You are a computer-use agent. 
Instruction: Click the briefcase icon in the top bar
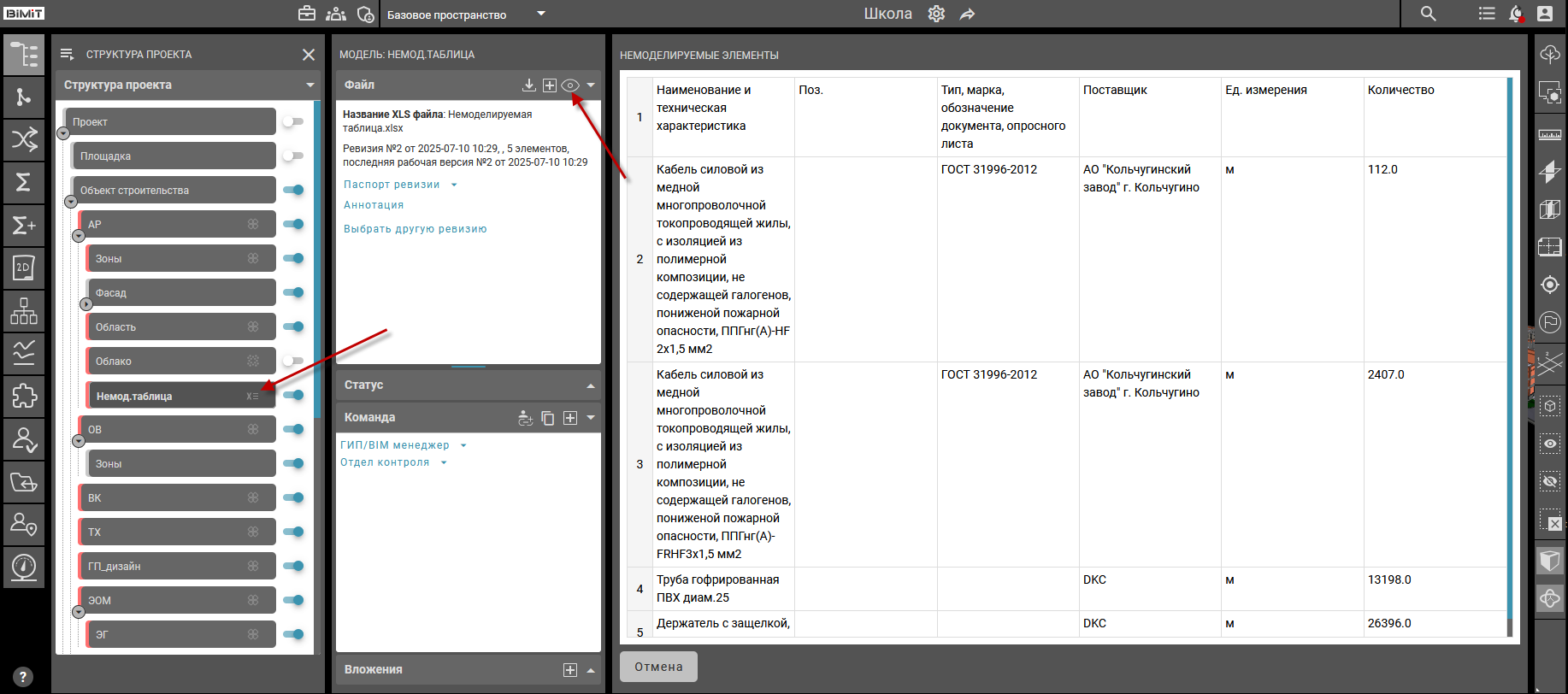(307, 14)
